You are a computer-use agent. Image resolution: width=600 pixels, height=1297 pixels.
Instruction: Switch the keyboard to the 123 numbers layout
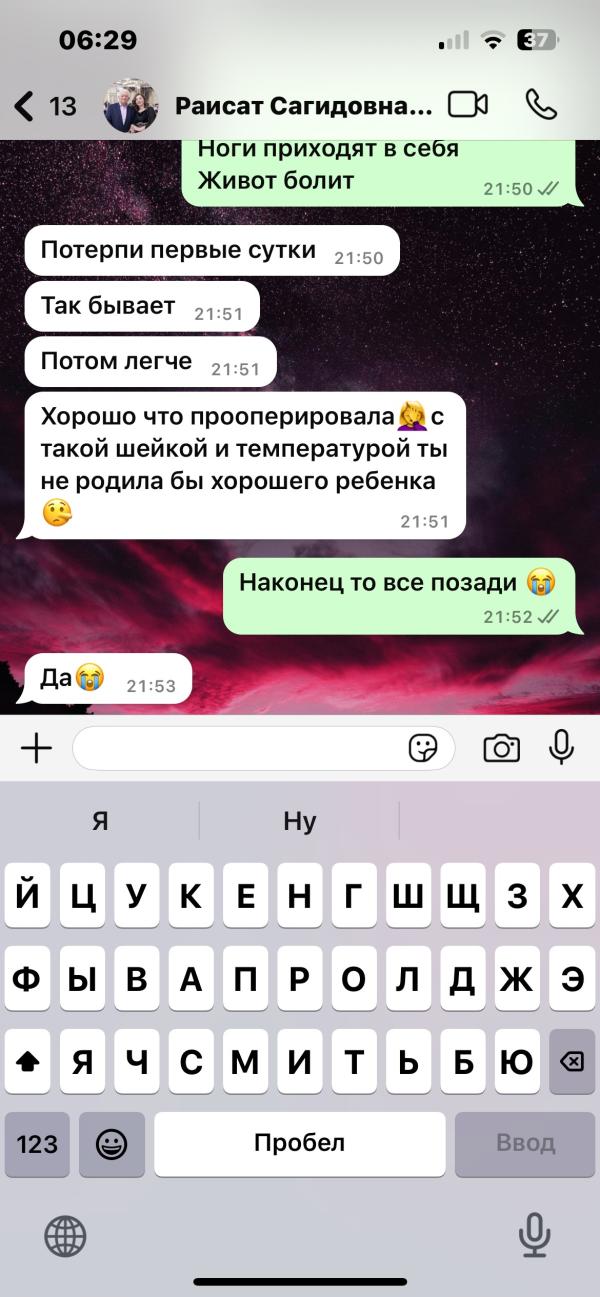37,1144
